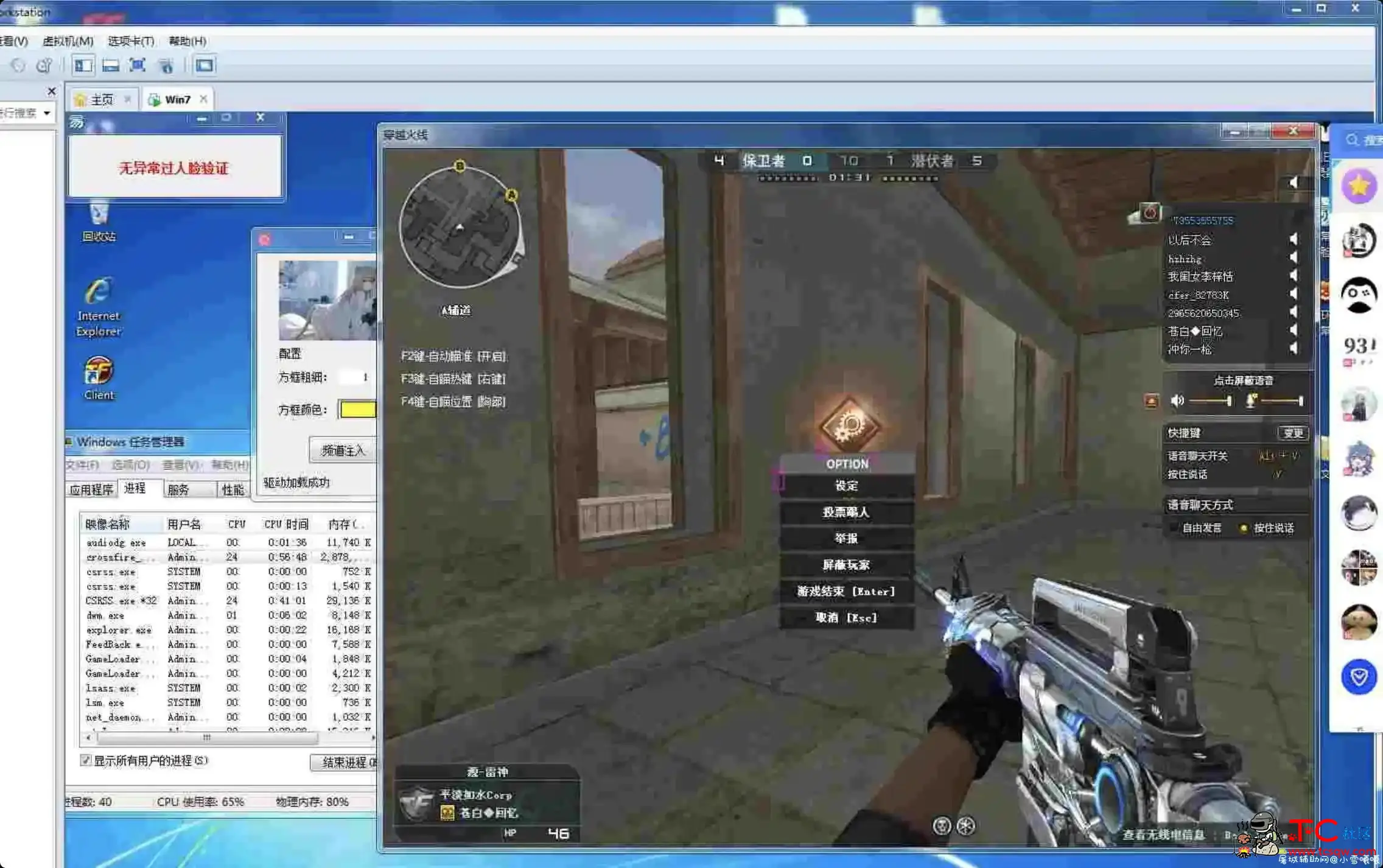Click 屏蔽玩家 in the OPTION menu
Screen dimensions: 1383x868
click(x=846, y=565)
